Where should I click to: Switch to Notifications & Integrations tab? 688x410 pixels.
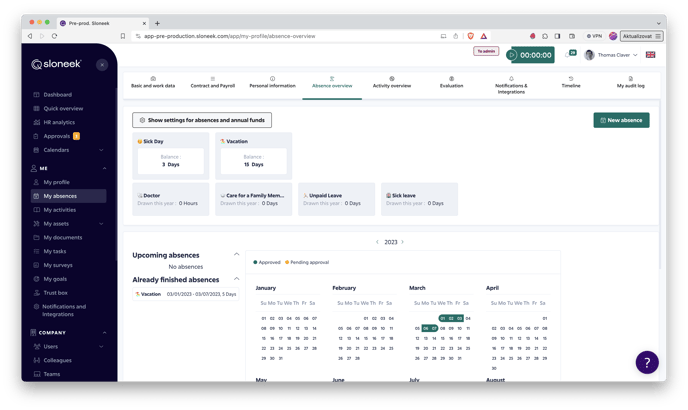pos(511,85)
